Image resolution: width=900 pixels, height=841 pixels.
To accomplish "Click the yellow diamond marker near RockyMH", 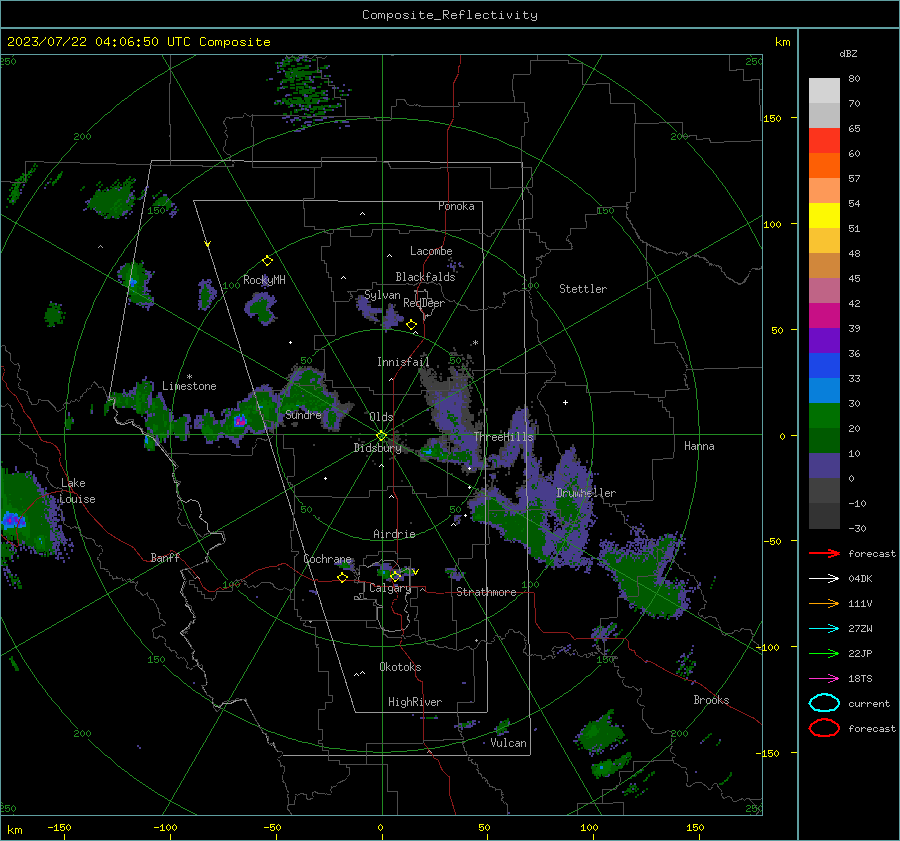I will [x=267, y=261].
